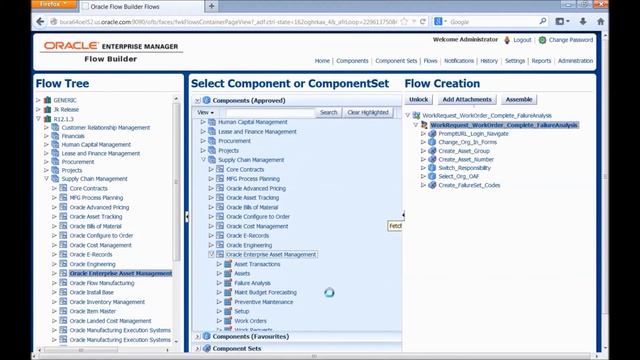Bookmark this page with the star icon
The image size is (640, 360).
(404, 22)
